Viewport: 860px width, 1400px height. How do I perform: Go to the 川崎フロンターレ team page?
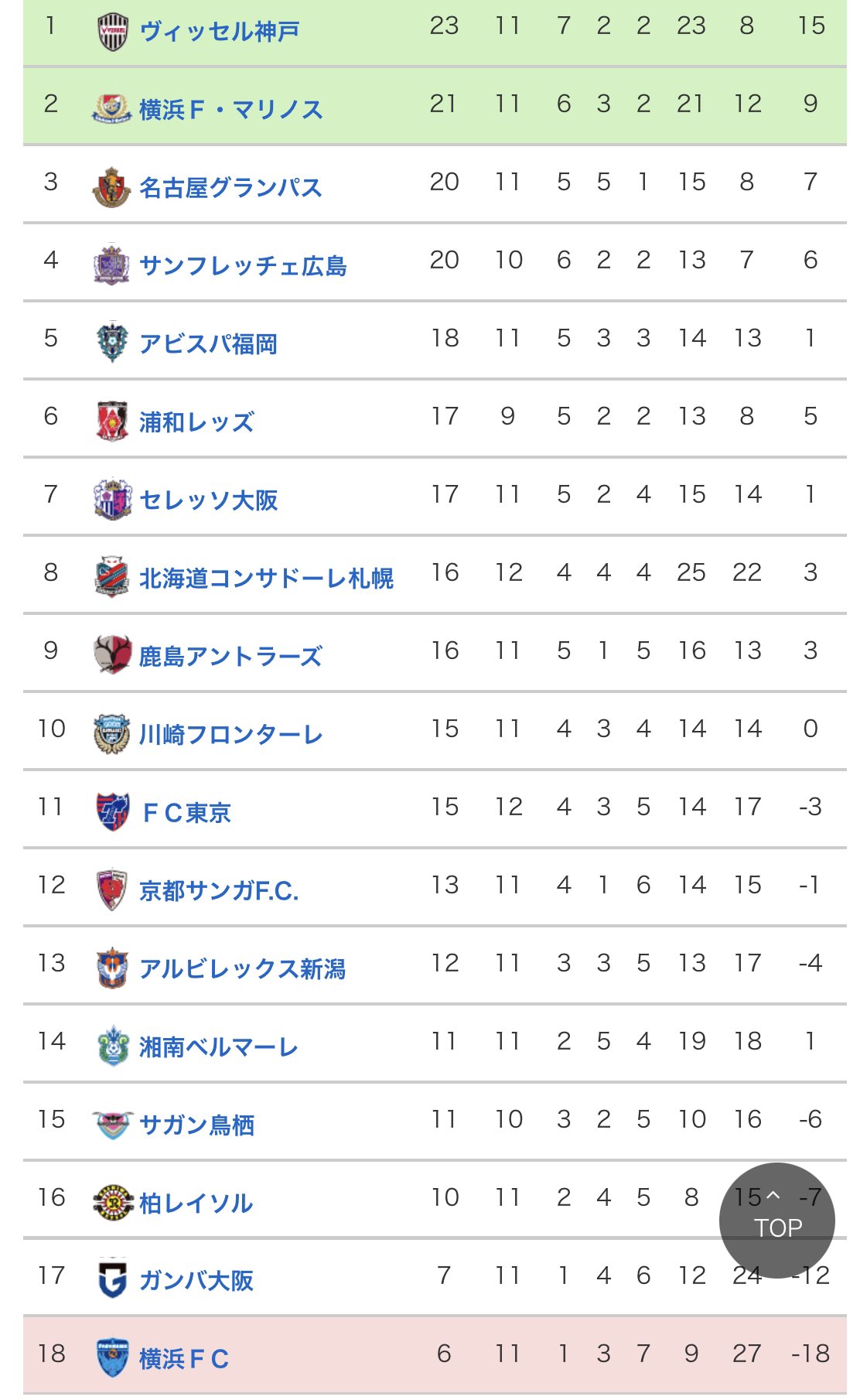point(230,734)
